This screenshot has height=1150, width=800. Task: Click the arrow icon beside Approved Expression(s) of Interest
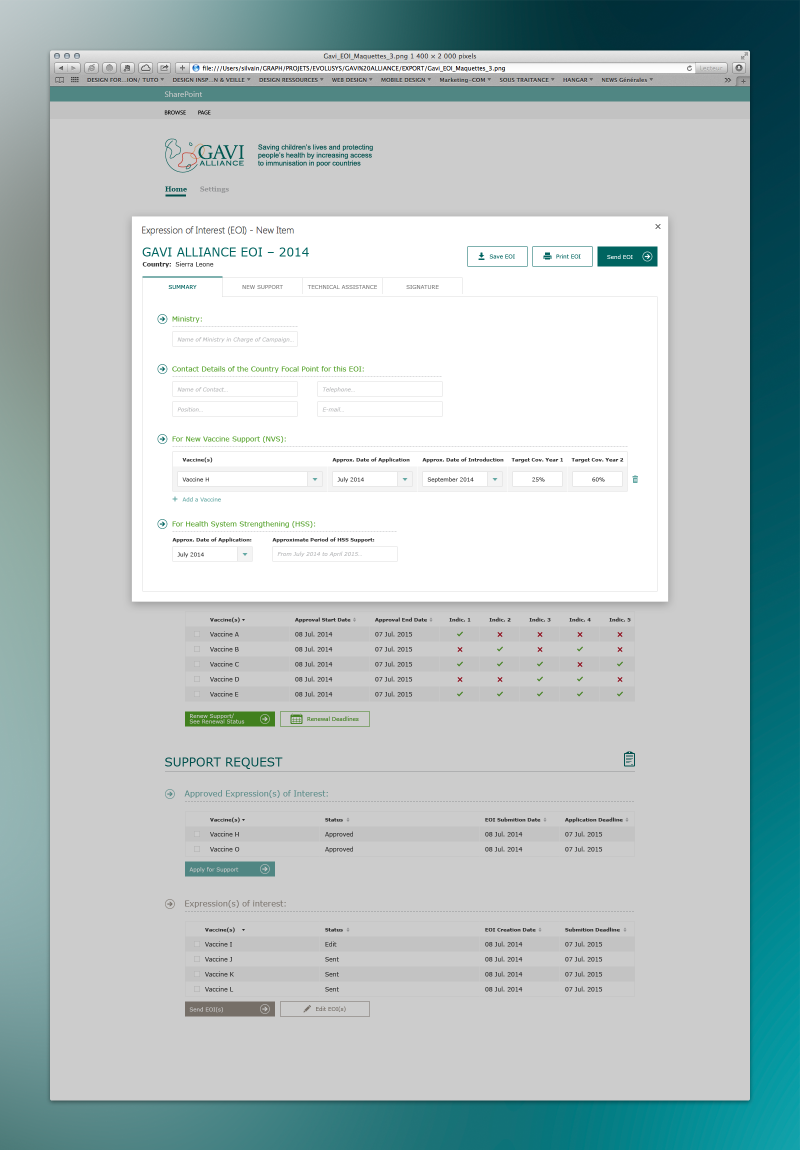tap(170, 794)
